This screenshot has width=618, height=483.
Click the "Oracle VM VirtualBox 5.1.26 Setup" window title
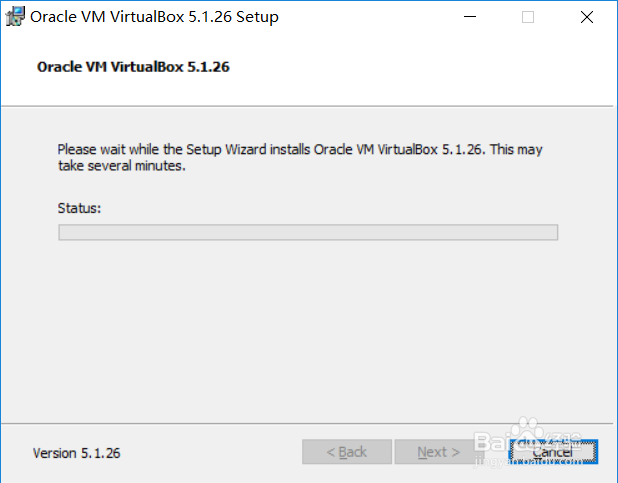(x=154, y=17)
